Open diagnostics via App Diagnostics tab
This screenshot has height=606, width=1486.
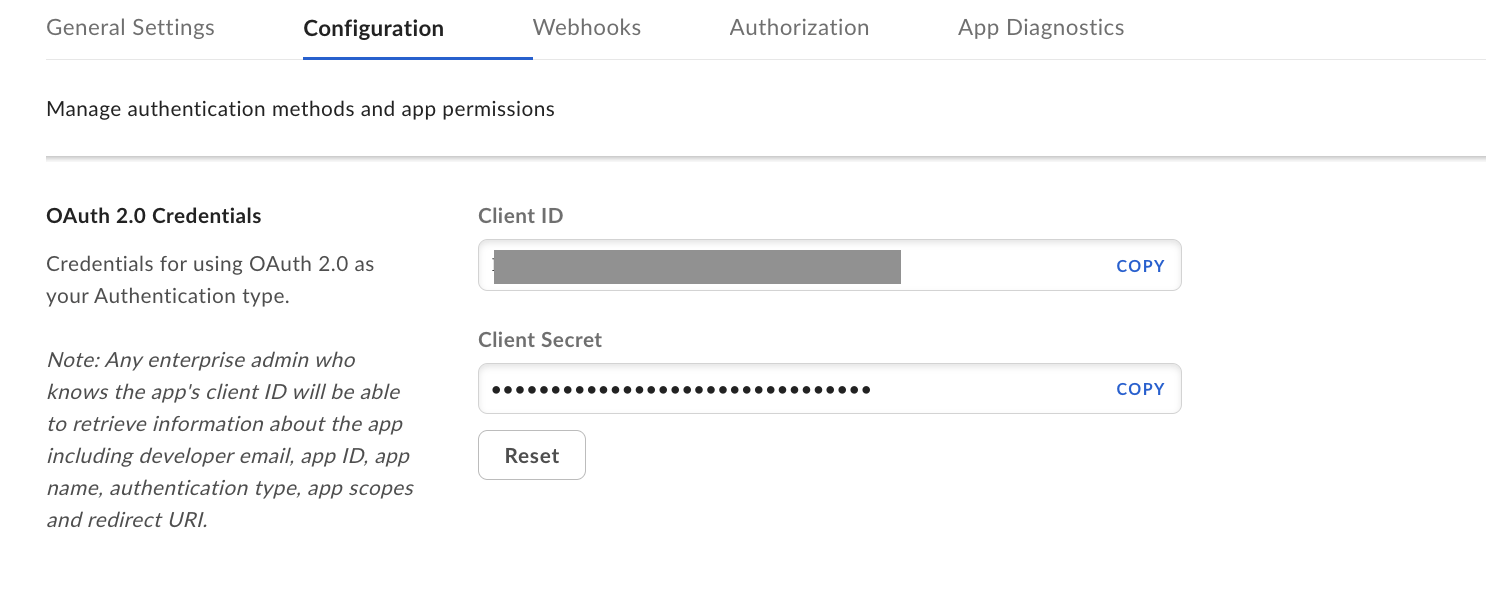point(1041,27)
